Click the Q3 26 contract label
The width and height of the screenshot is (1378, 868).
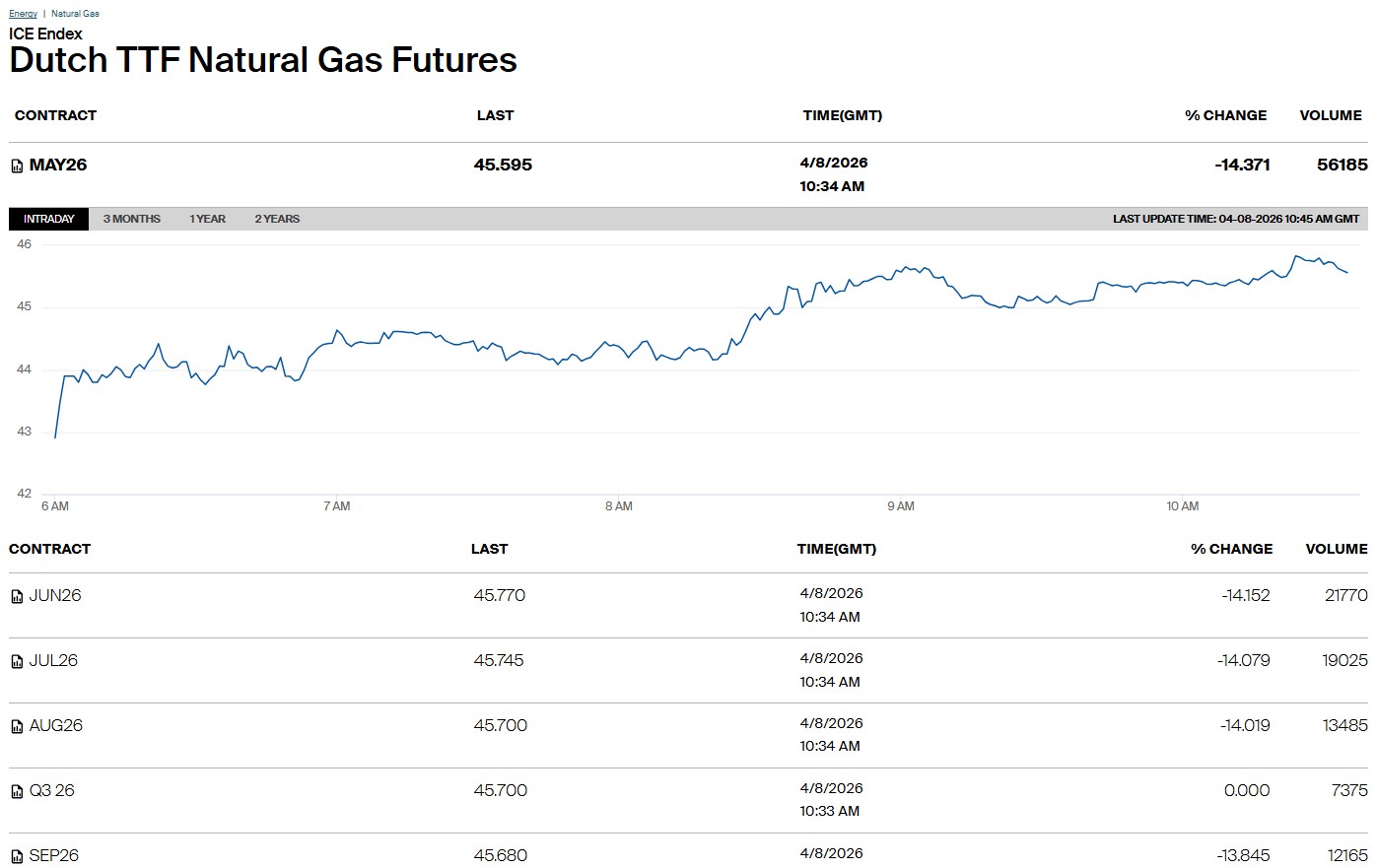point(52,791)
